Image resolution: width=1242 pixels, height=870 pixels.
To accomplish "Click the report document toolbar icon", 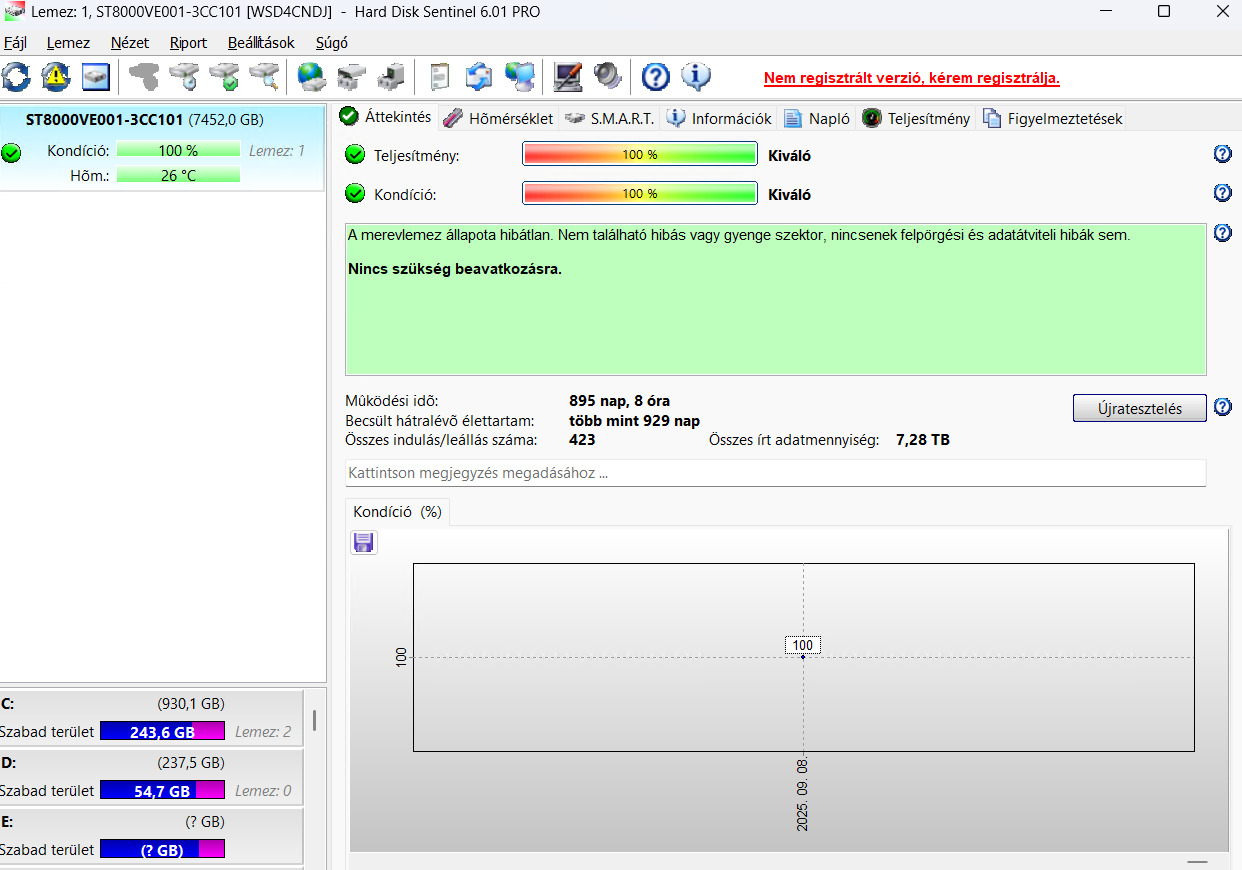I will 439,76.
